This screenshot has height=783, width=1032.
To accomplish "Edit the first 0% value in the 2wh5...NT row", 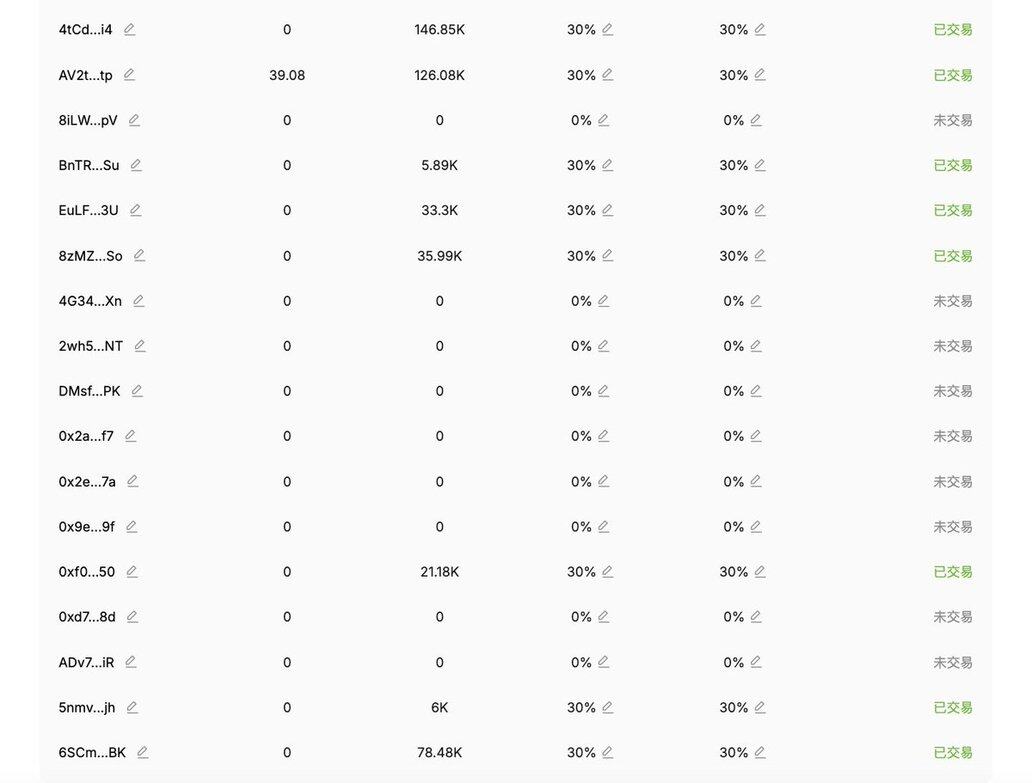I will click(x=604, y=346).
